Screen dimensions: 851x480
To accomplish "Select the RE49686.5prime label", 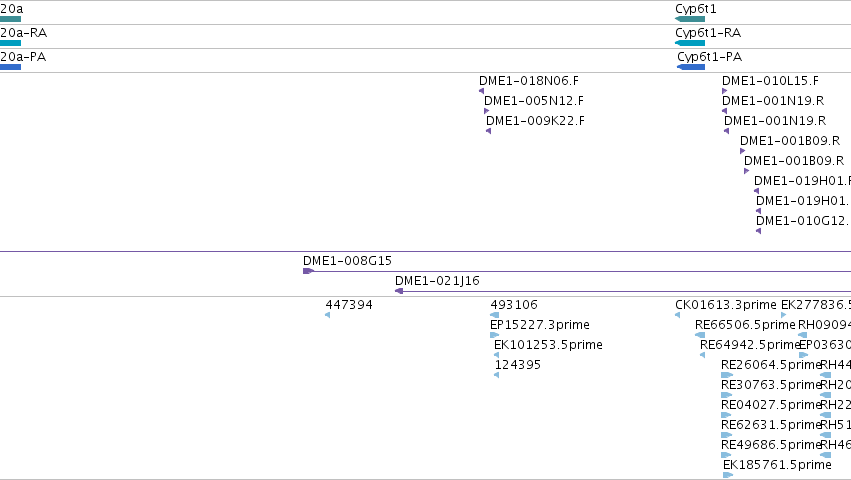I will (771, 446).
